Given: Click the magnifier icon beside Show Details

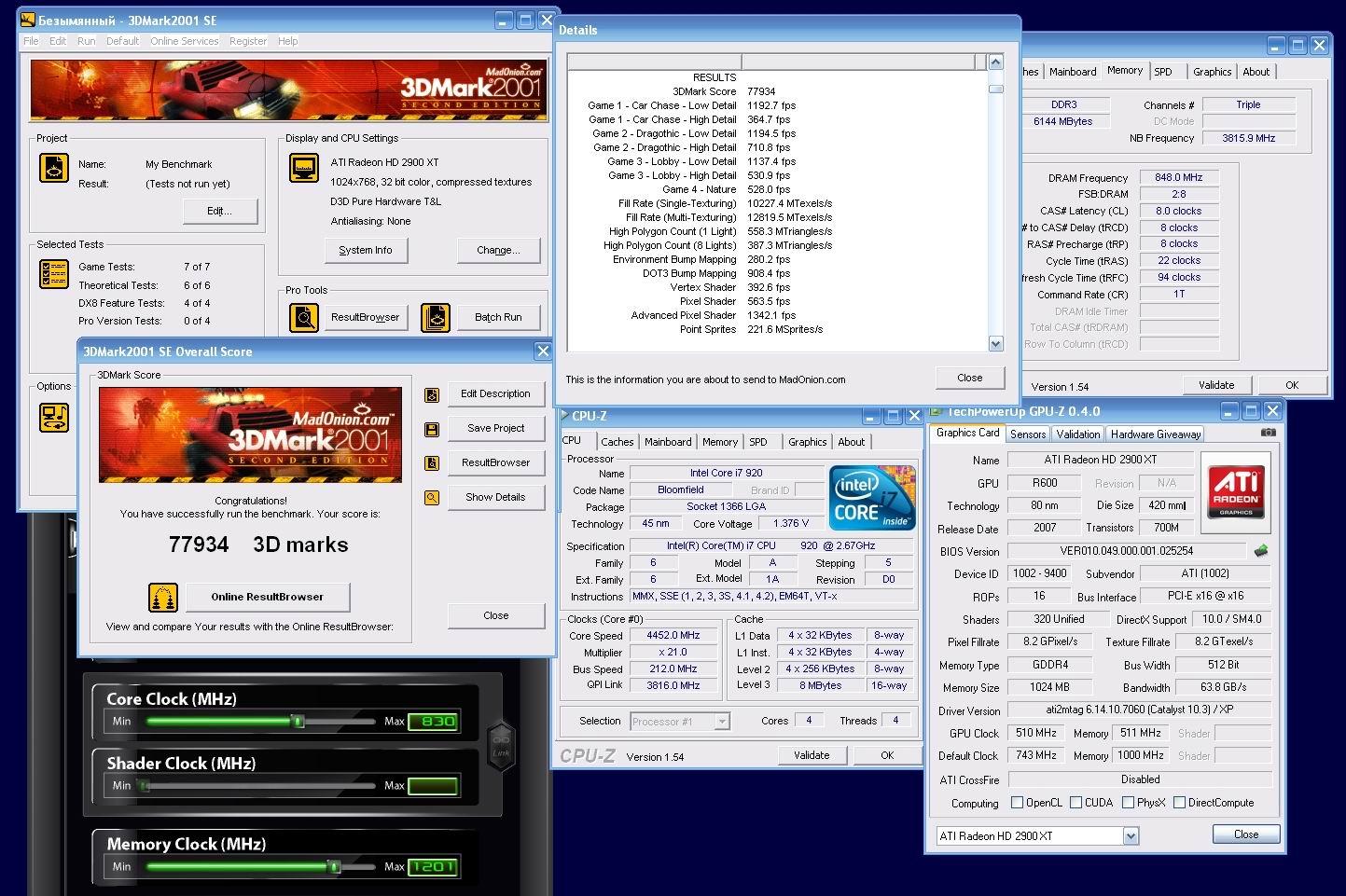Looking at the screenshot, I should pyautogui.click(x=432, y=498).
